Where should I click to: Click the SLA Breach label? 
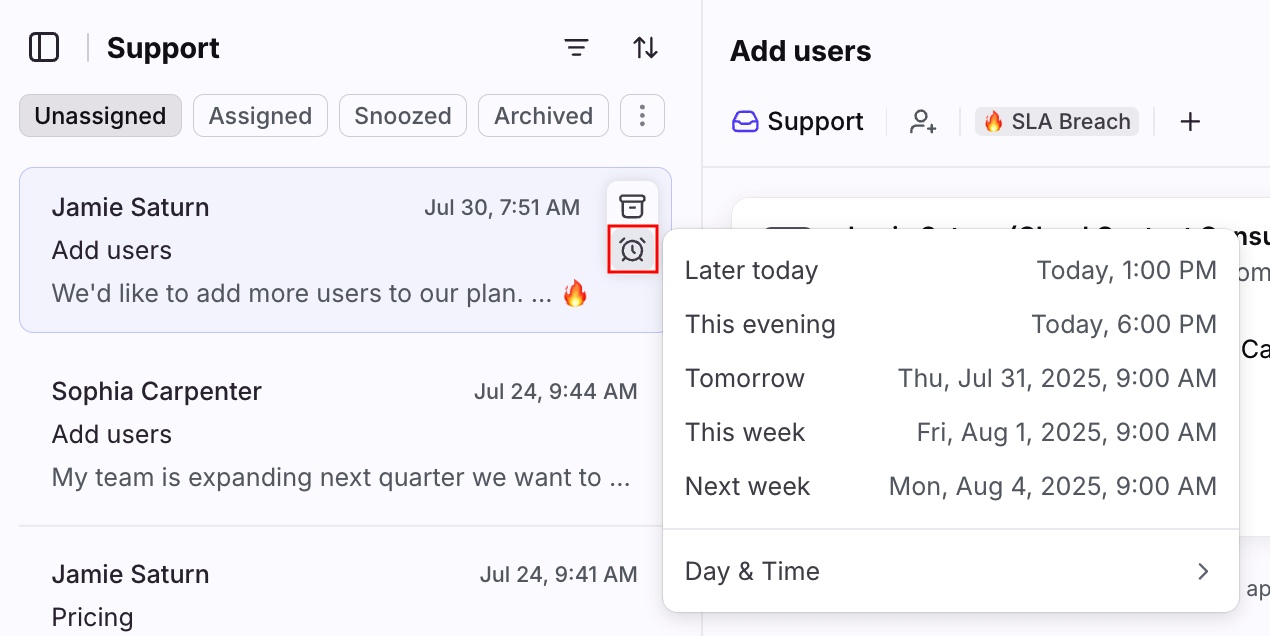1057,122
